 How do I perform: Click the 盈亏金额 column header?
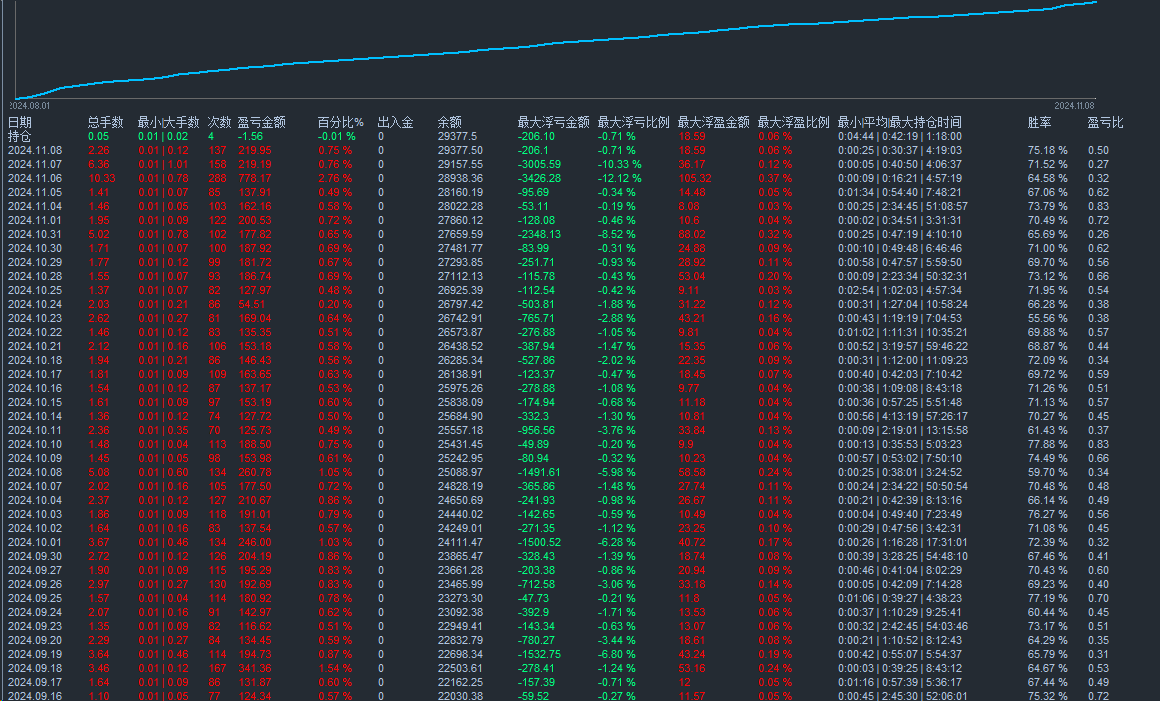pyautogui.click(x=261, y=122)
